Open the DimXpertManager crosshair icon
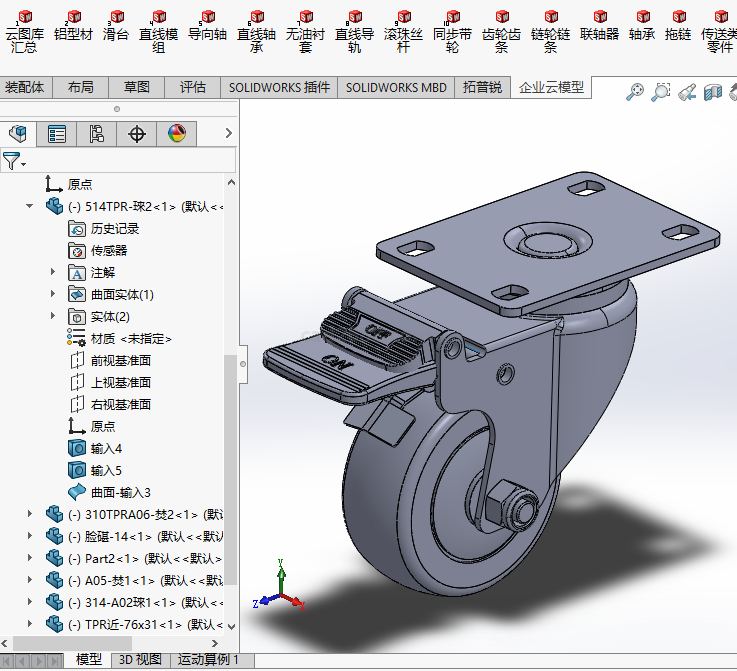 (x=137, y=134)
